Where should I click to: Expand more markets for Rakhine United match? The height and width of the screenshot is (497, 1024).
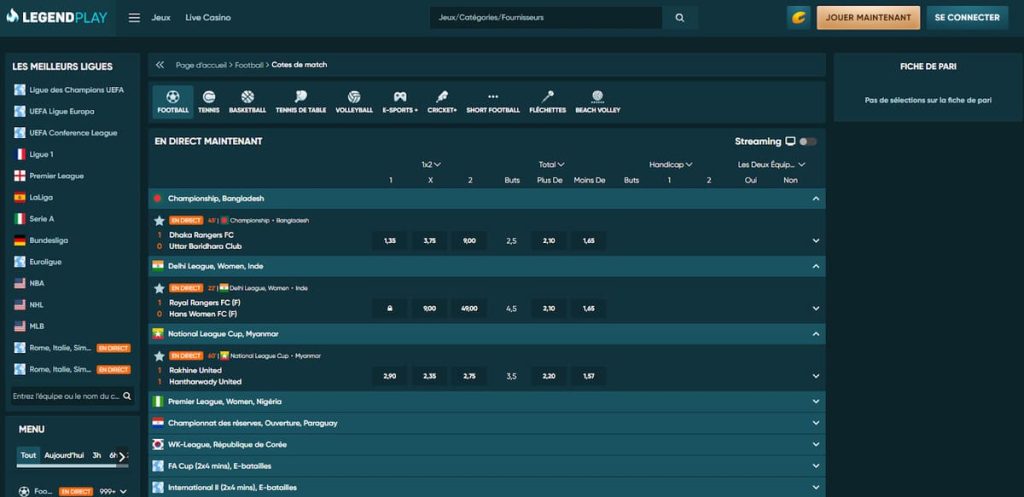[816, 376]
